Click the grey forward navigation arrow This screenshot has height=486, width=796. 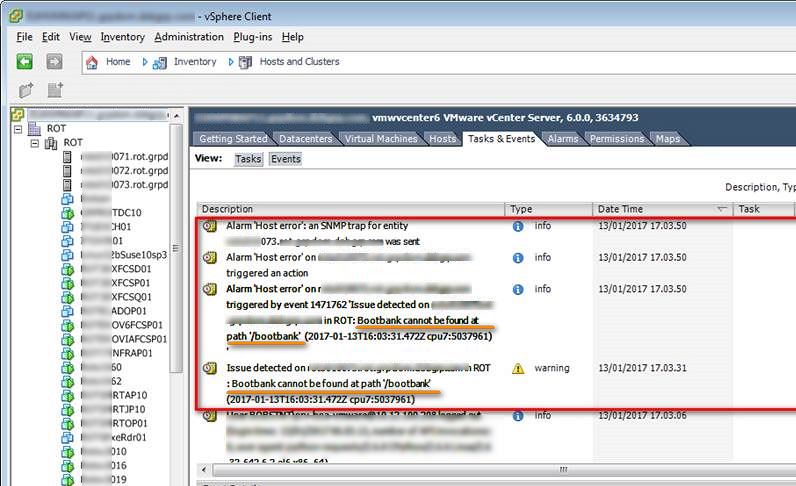(54, 62)
